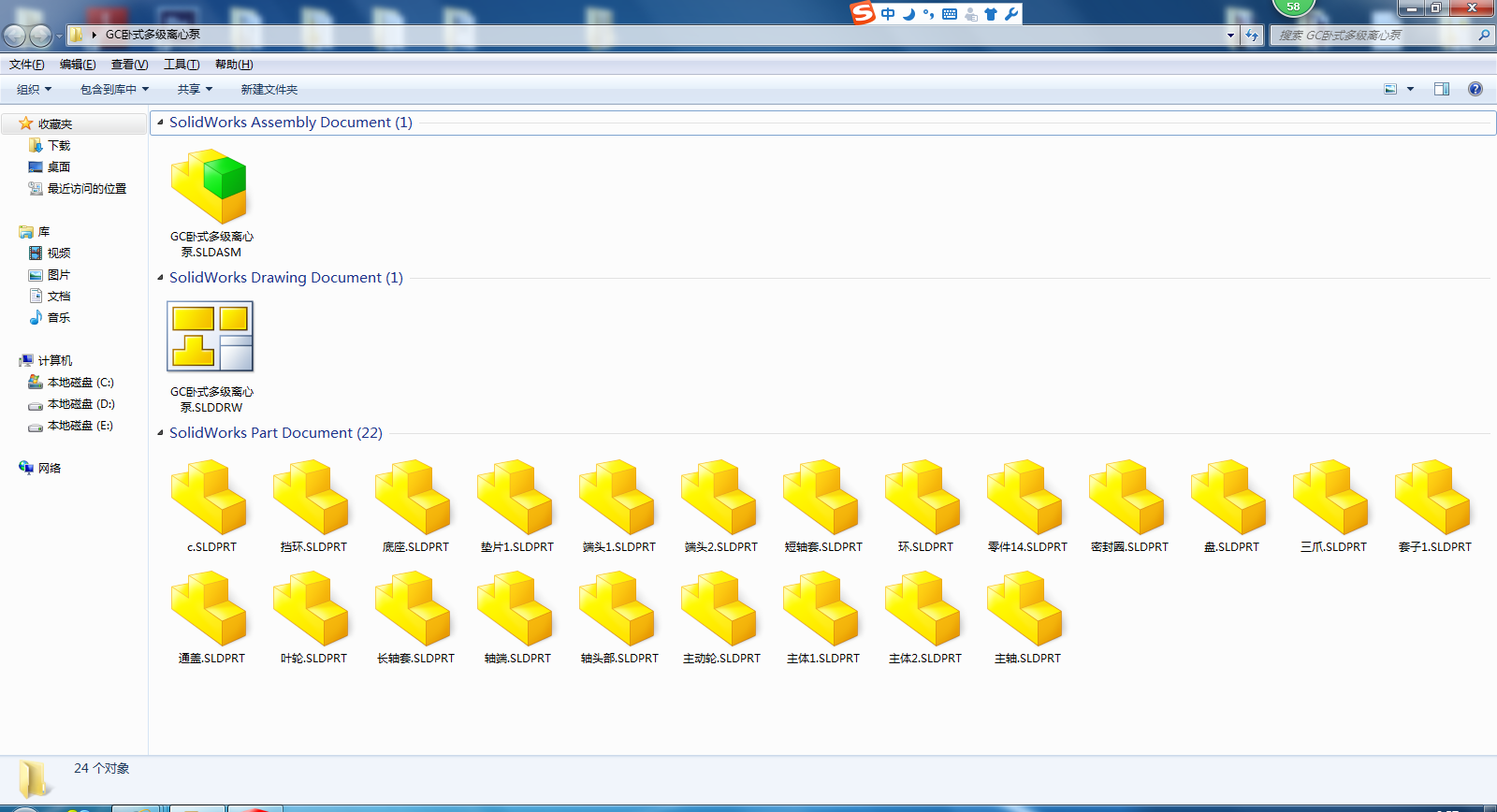The height and width of the screenshot is (812, 1497).
Task: Collapse the SolidWorks Part Document group
Action: coord(161,432)
